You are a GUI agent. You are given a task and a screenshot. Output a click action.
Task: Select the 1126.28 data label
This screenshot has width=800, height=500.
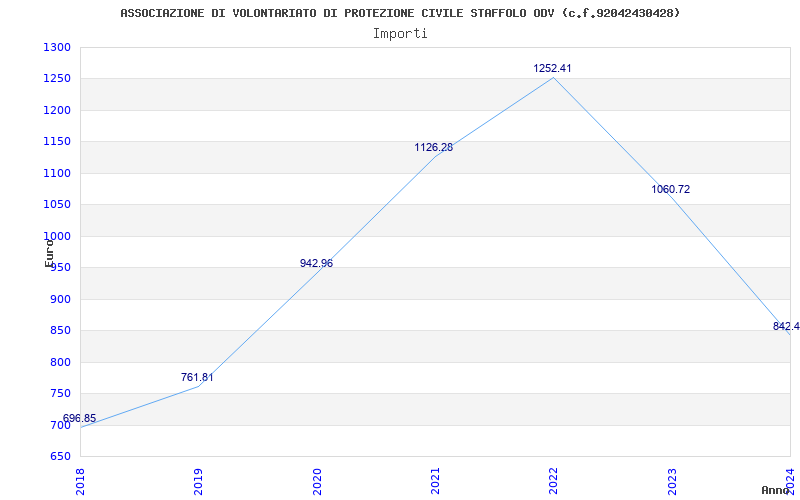pyautogui.click(x=434, y=147)
